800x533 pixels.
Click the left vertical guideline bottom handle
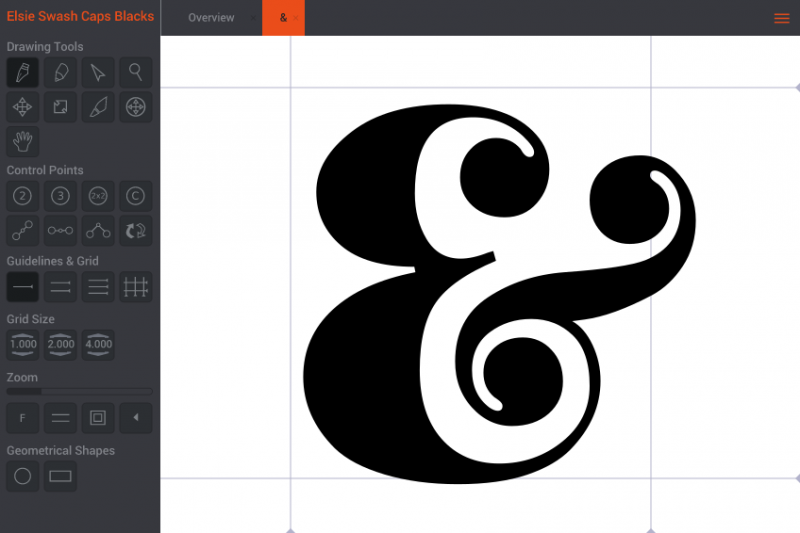(290, 530)
